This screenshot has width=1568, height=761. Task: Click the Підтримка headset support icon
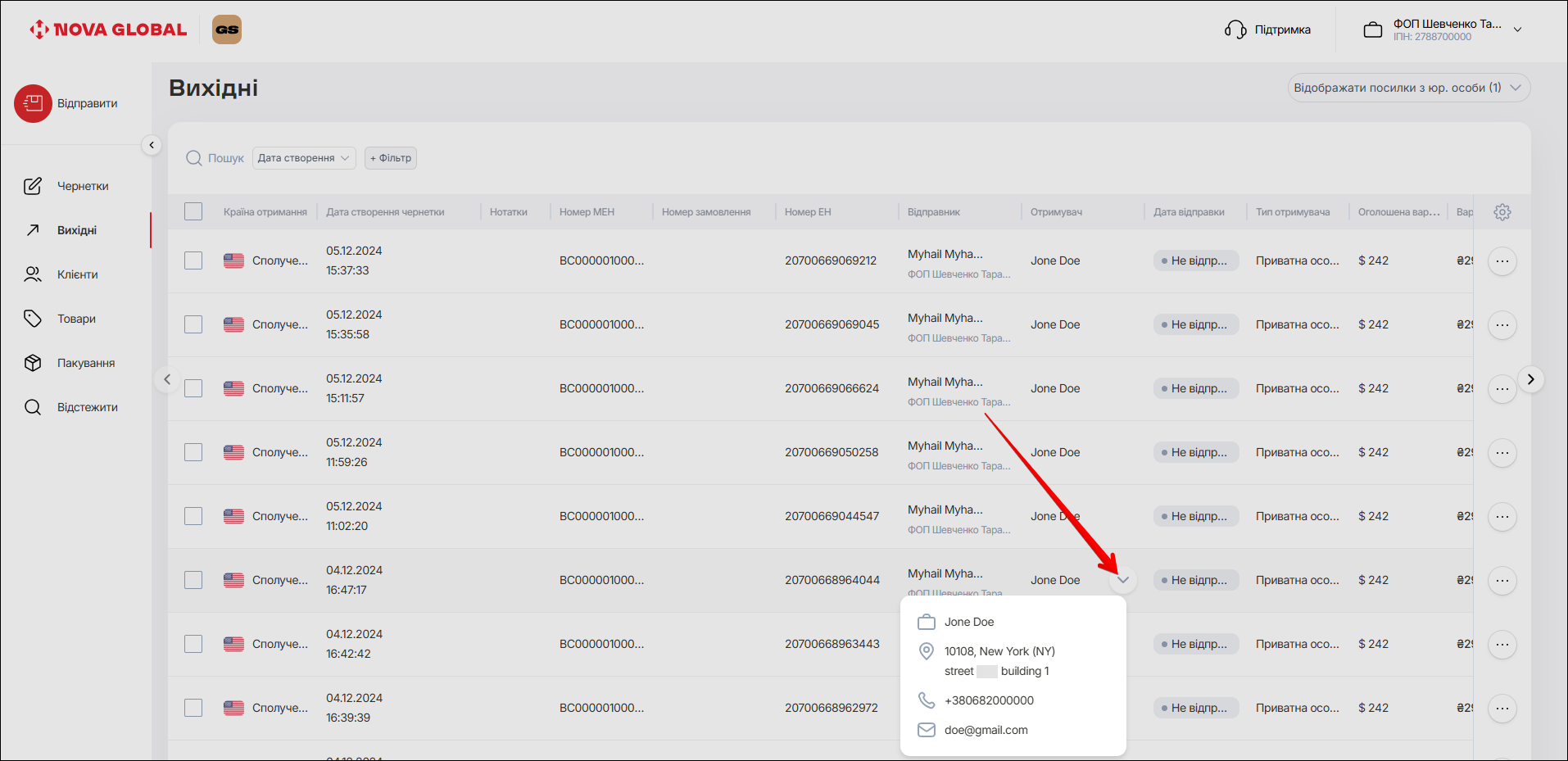click(x=1235, y=29)
